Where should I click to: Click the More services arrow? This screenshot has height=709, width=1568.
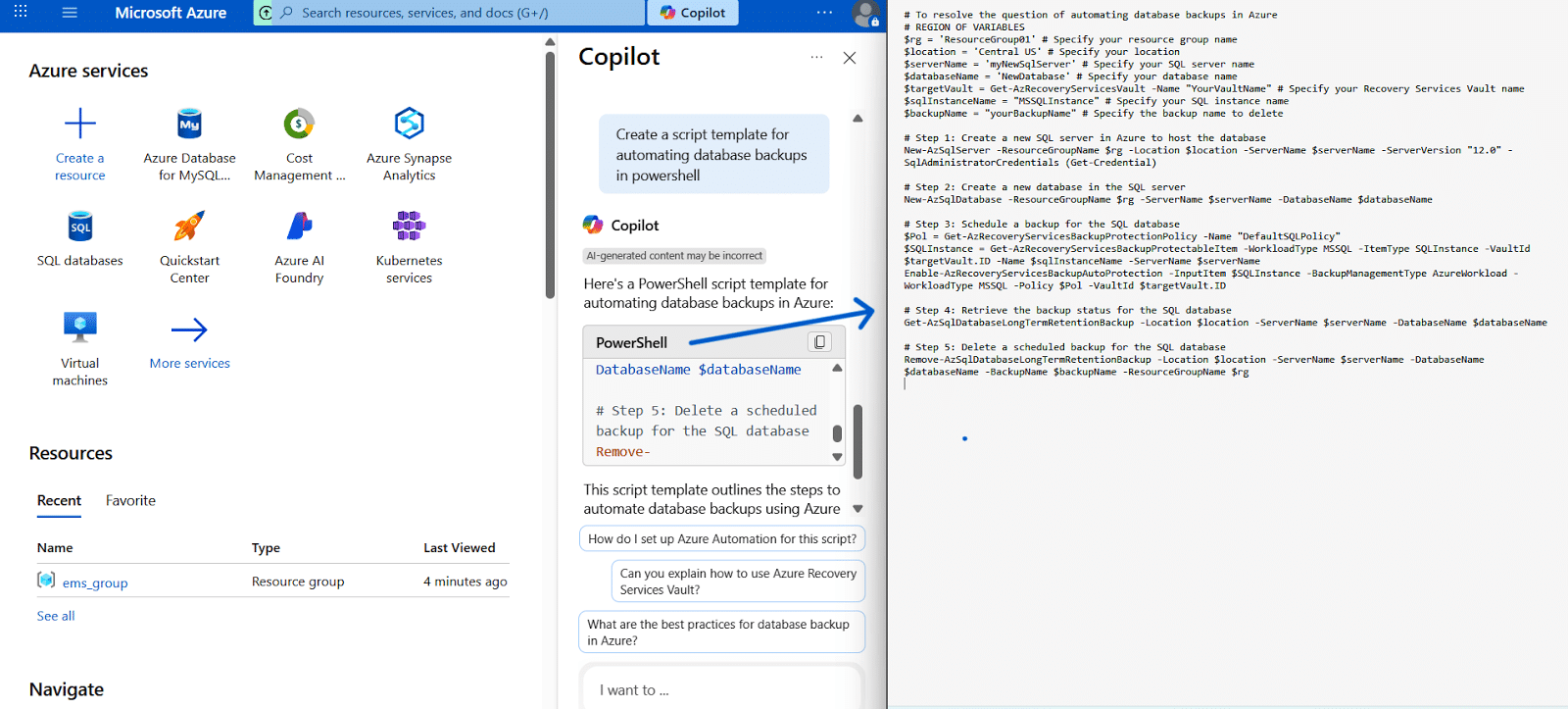click(189, 329)
